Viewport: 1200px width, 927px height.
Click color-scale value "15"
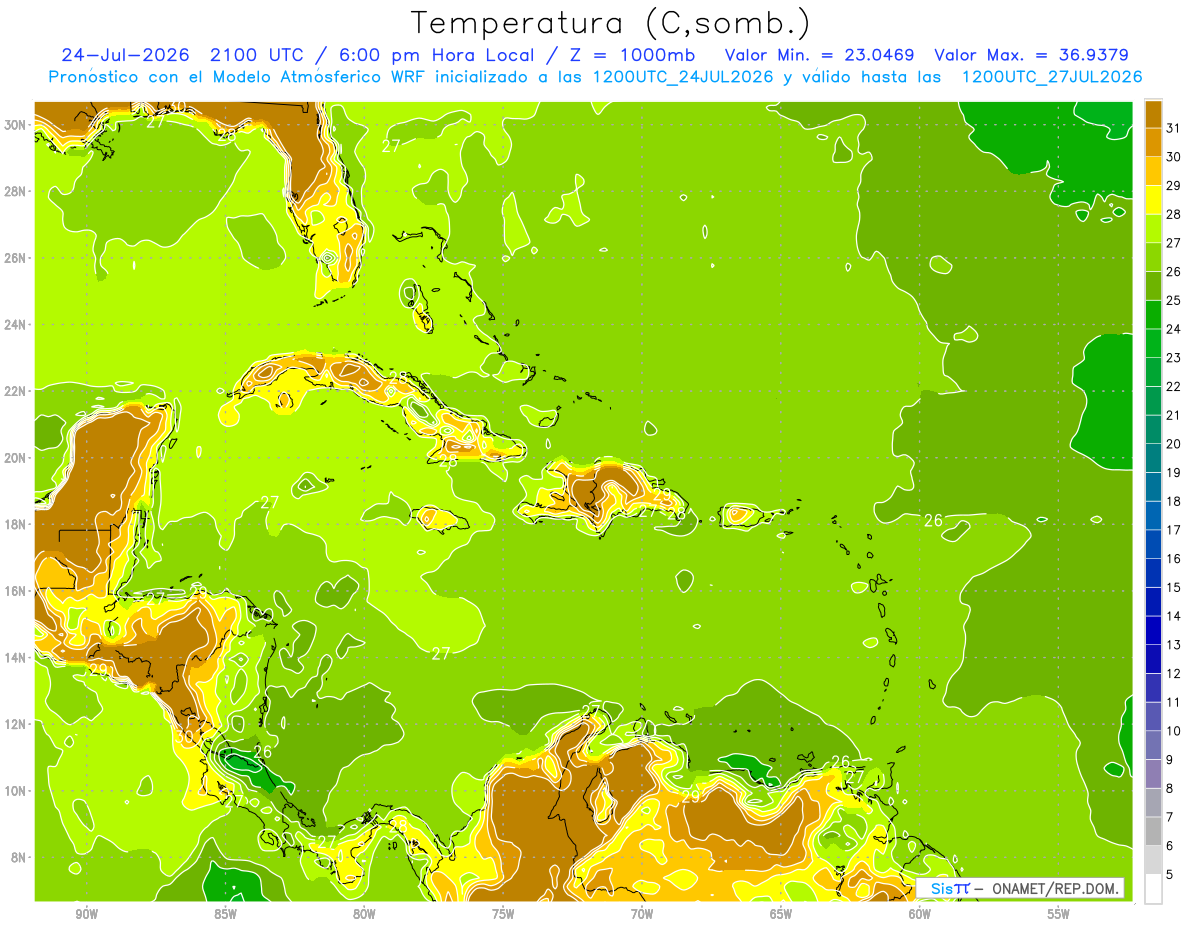click(1173, 588)
